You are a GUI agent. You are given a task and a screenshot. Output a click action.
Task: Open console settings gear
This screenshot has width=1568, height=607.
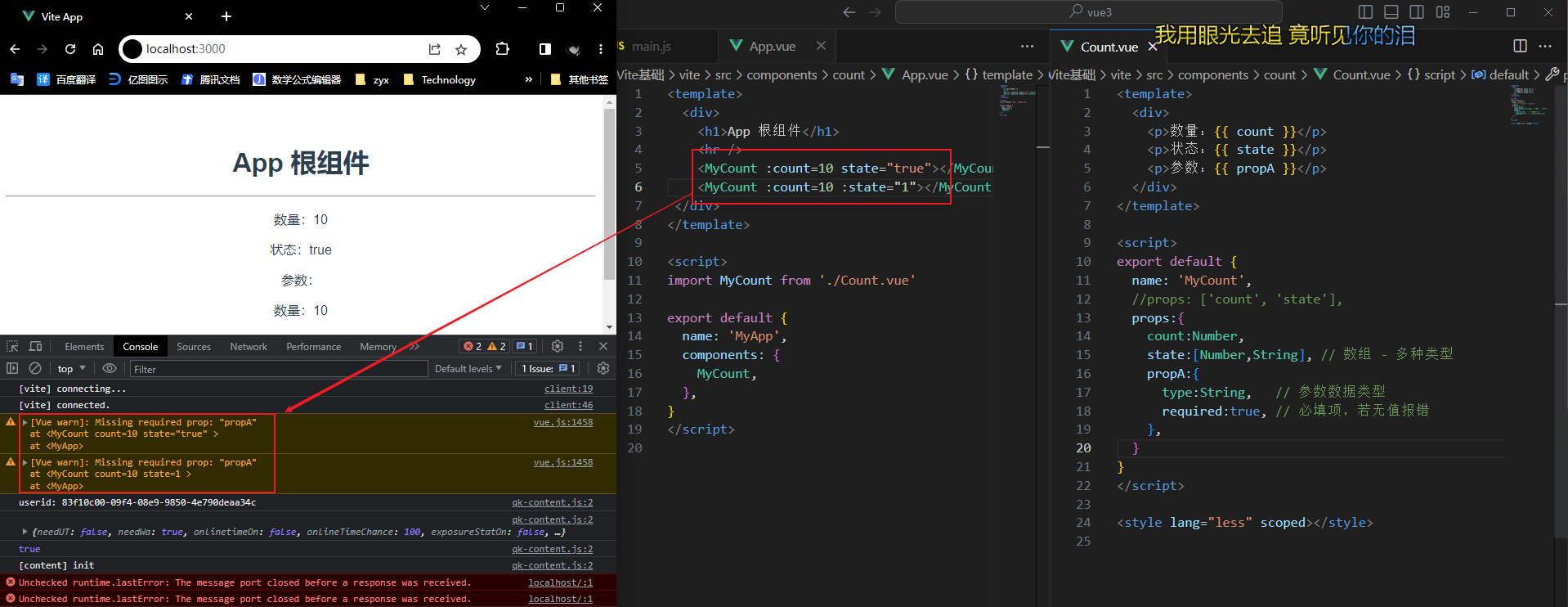[603, 368]
